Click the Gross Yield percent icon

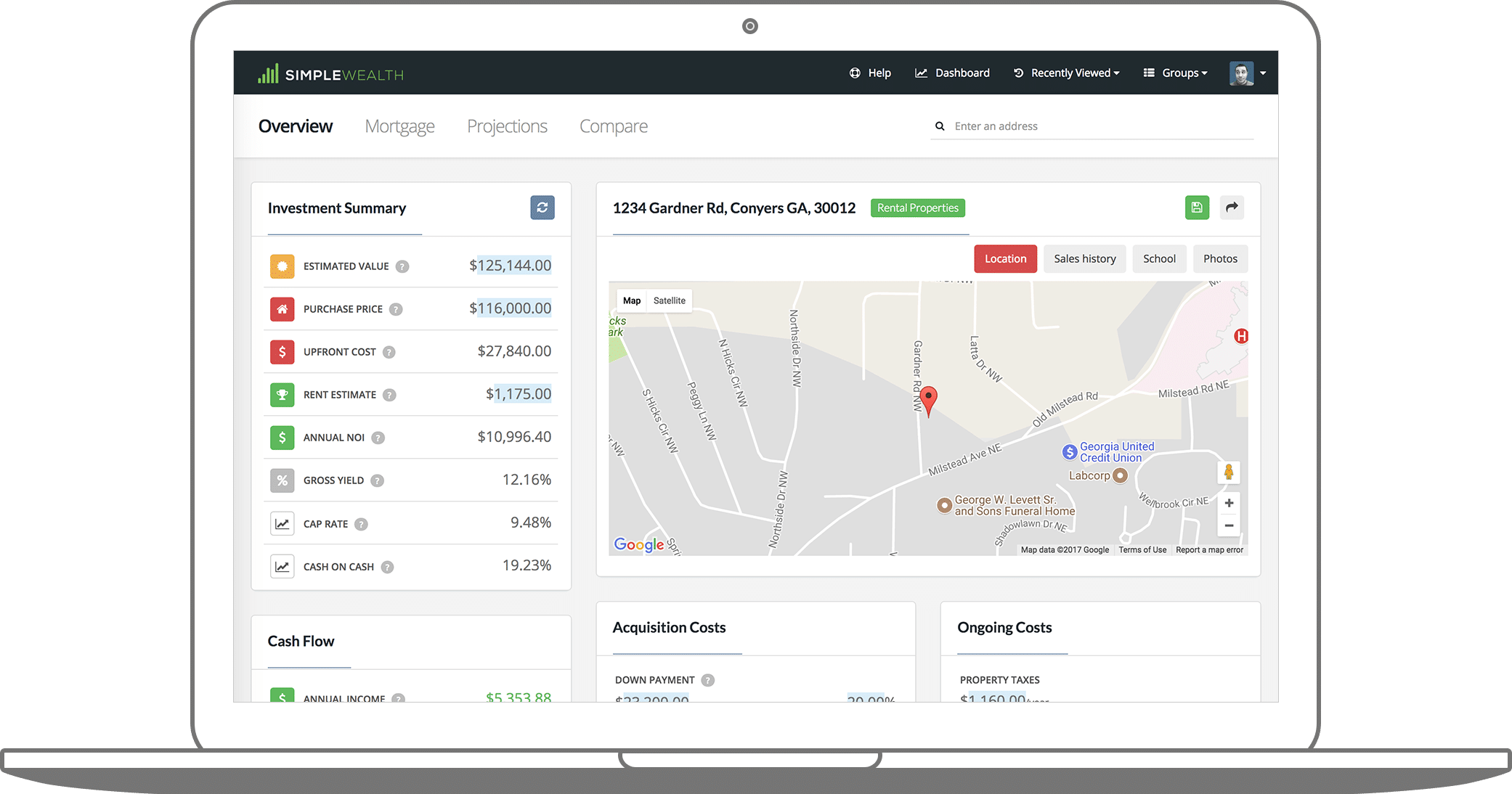pyautogui.click(x=283, y=480)
